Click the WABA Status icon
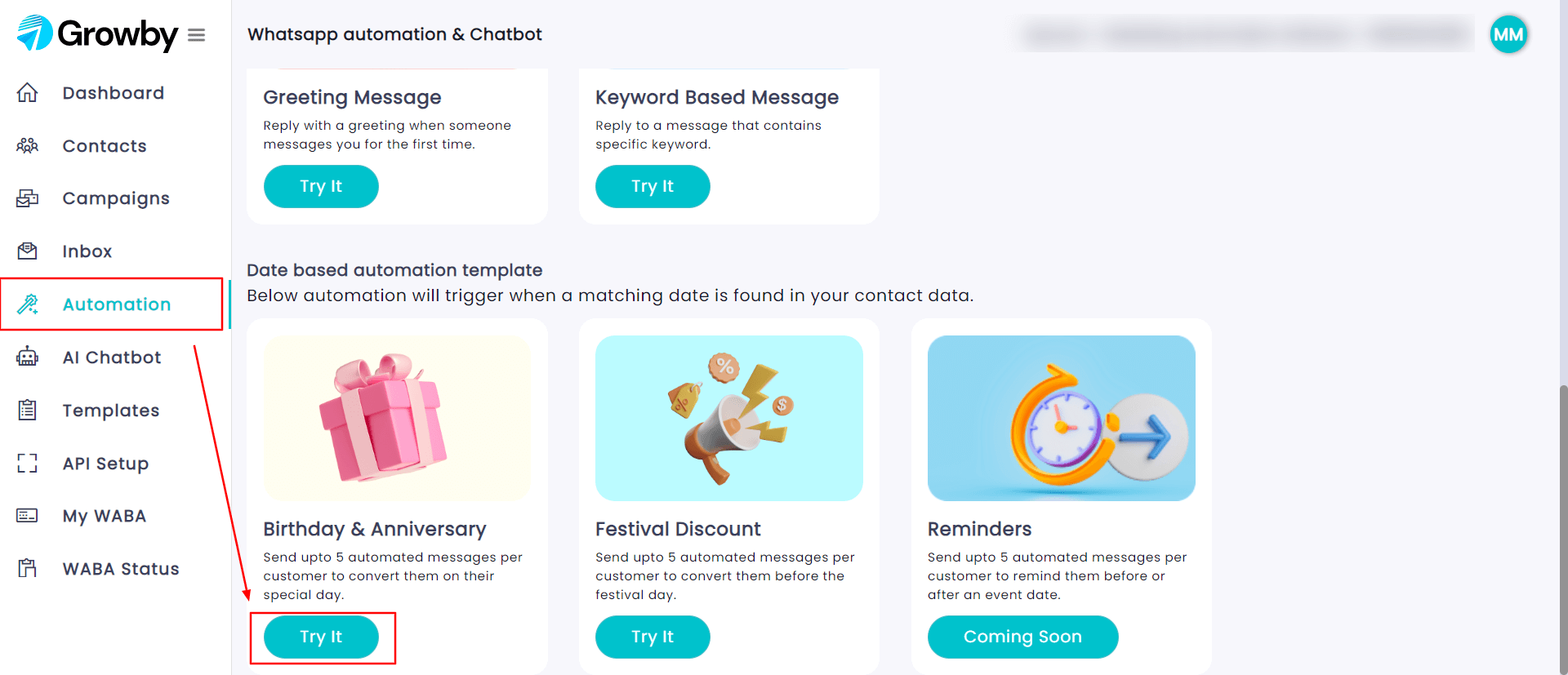 pos(27,568)
